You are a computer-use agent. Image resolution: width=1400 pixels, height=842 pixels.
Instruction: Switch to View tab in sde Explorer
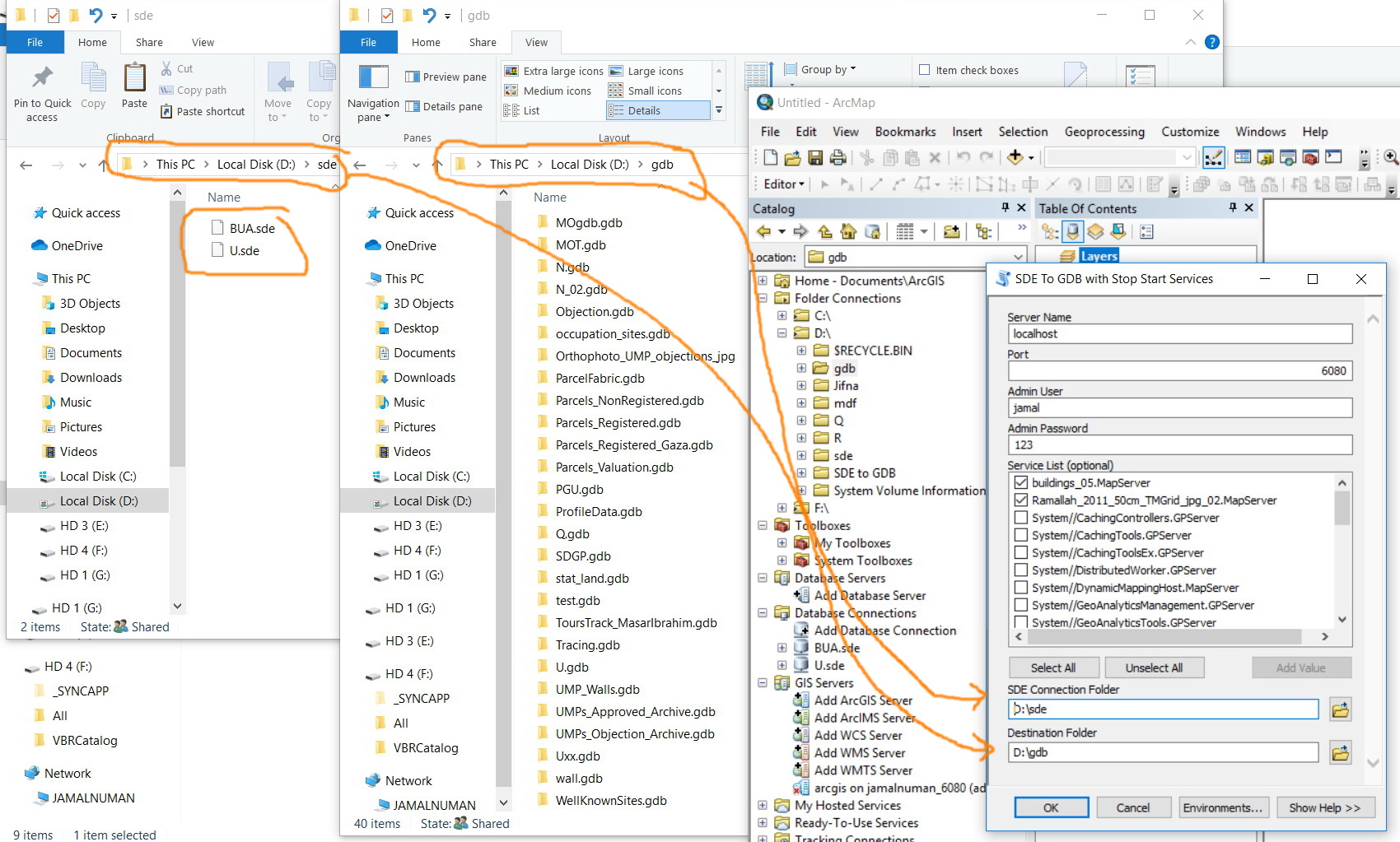pyautogui.click(x=203, y=43)
